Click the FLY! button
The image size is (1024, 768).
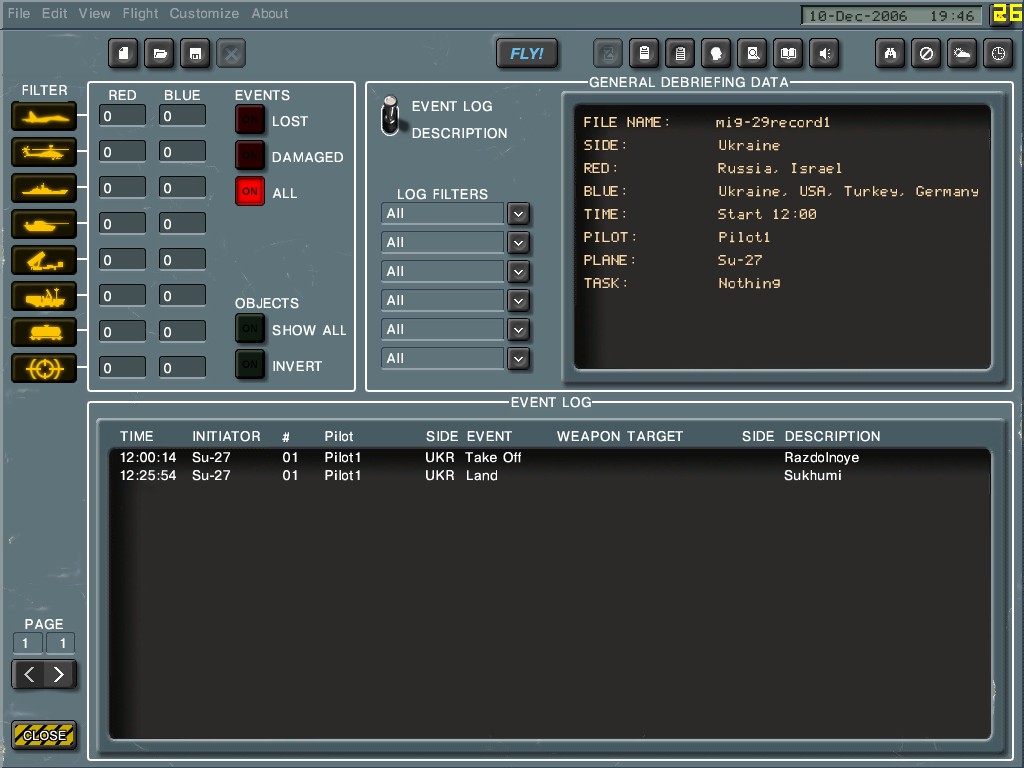point(527,54)
